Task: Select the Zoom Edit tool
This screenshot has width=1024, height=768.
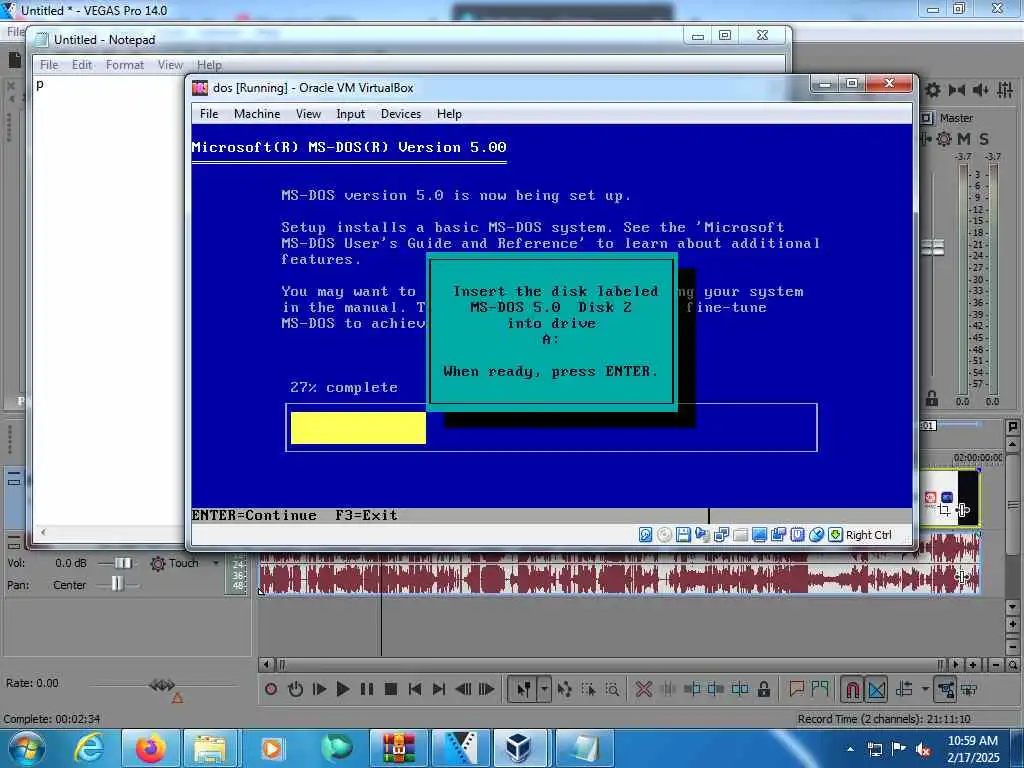Action: (x=613, y=689)
